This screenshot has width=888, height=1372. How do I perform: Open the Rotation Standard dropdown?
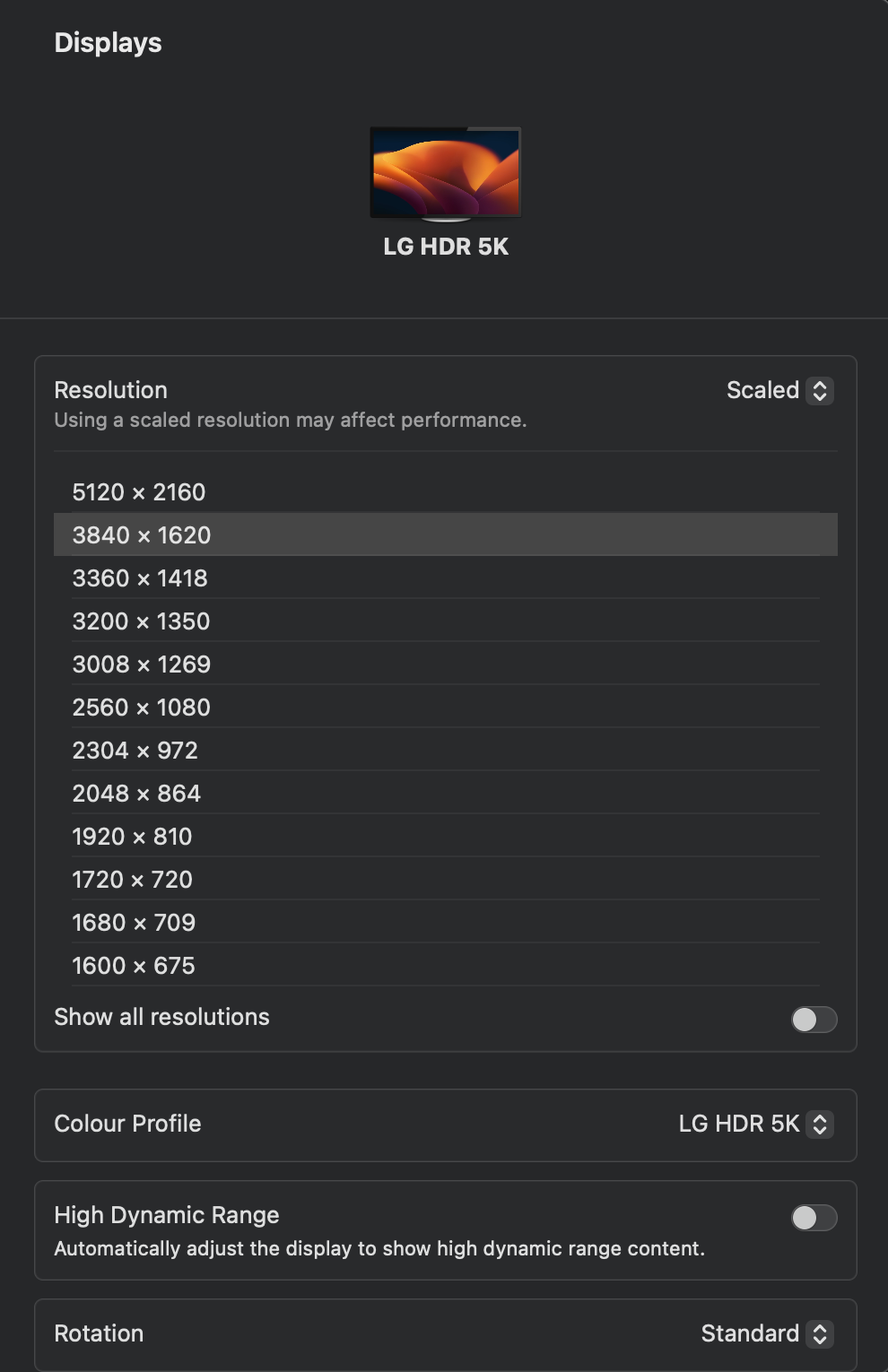pos(766,1334)
